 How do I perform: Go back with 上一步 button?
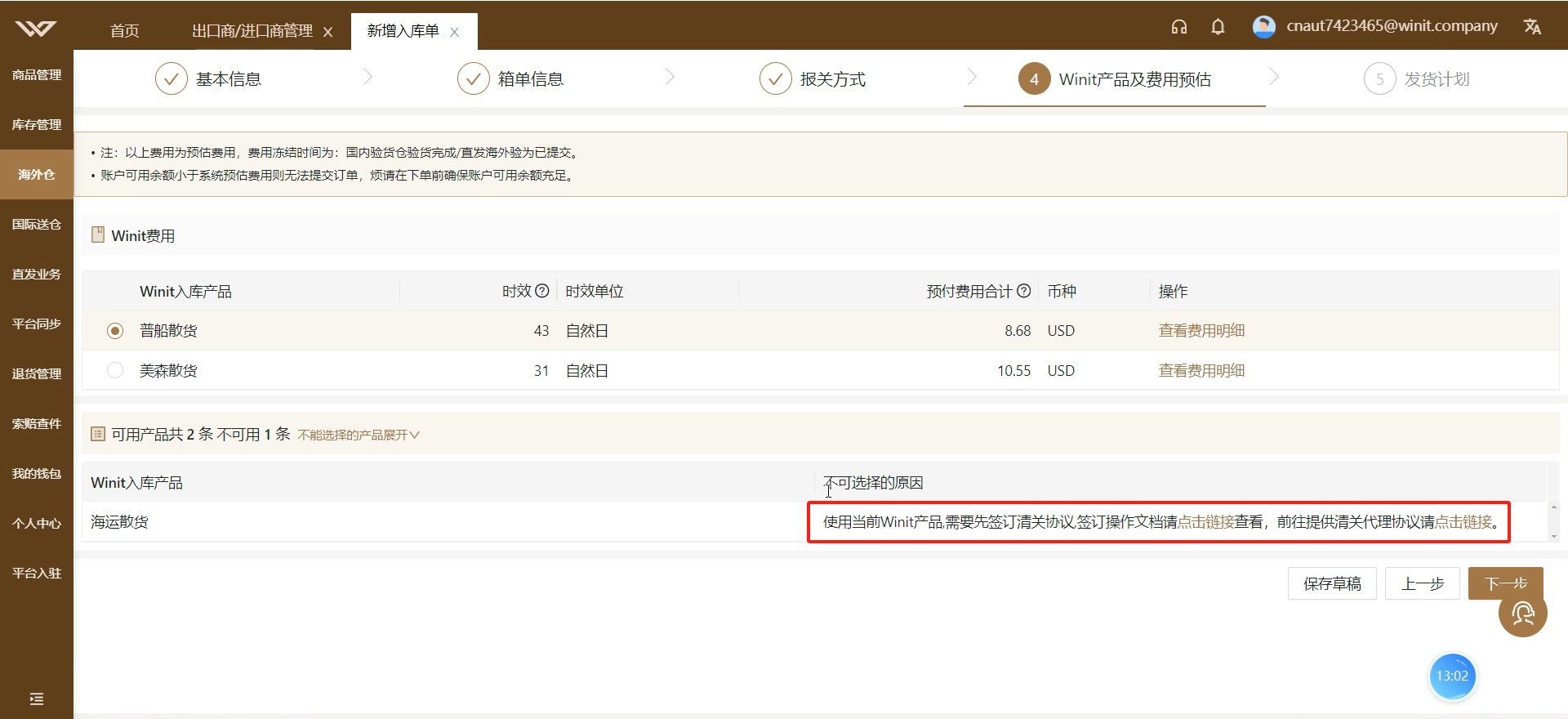(1423, 583)
